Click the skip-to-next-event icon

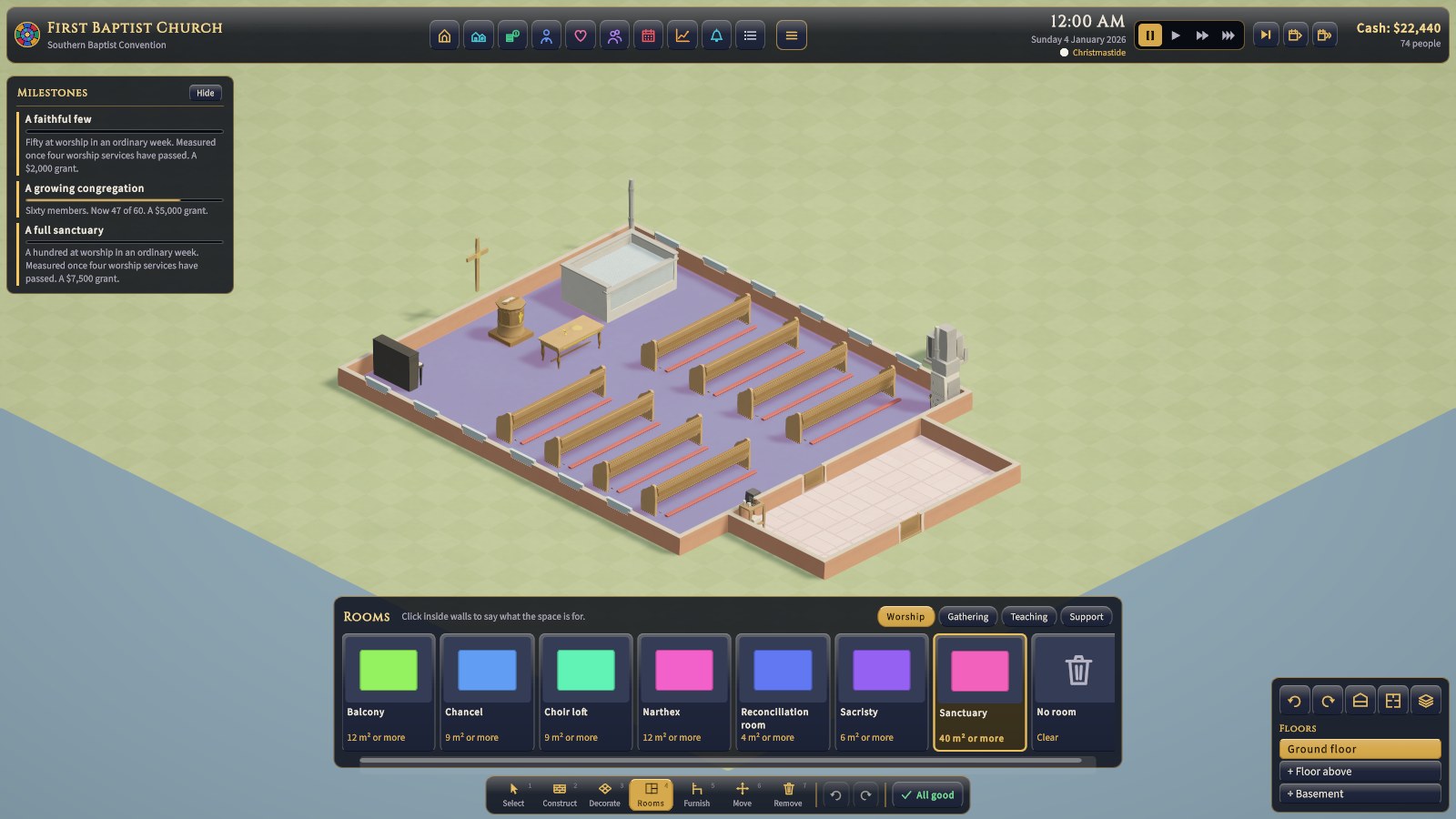click(x=1265, y=35)
